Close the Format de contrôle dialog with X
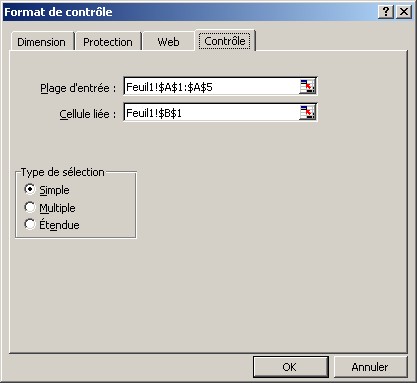This screenshot has width=417, height=383. tap(404, 12)
